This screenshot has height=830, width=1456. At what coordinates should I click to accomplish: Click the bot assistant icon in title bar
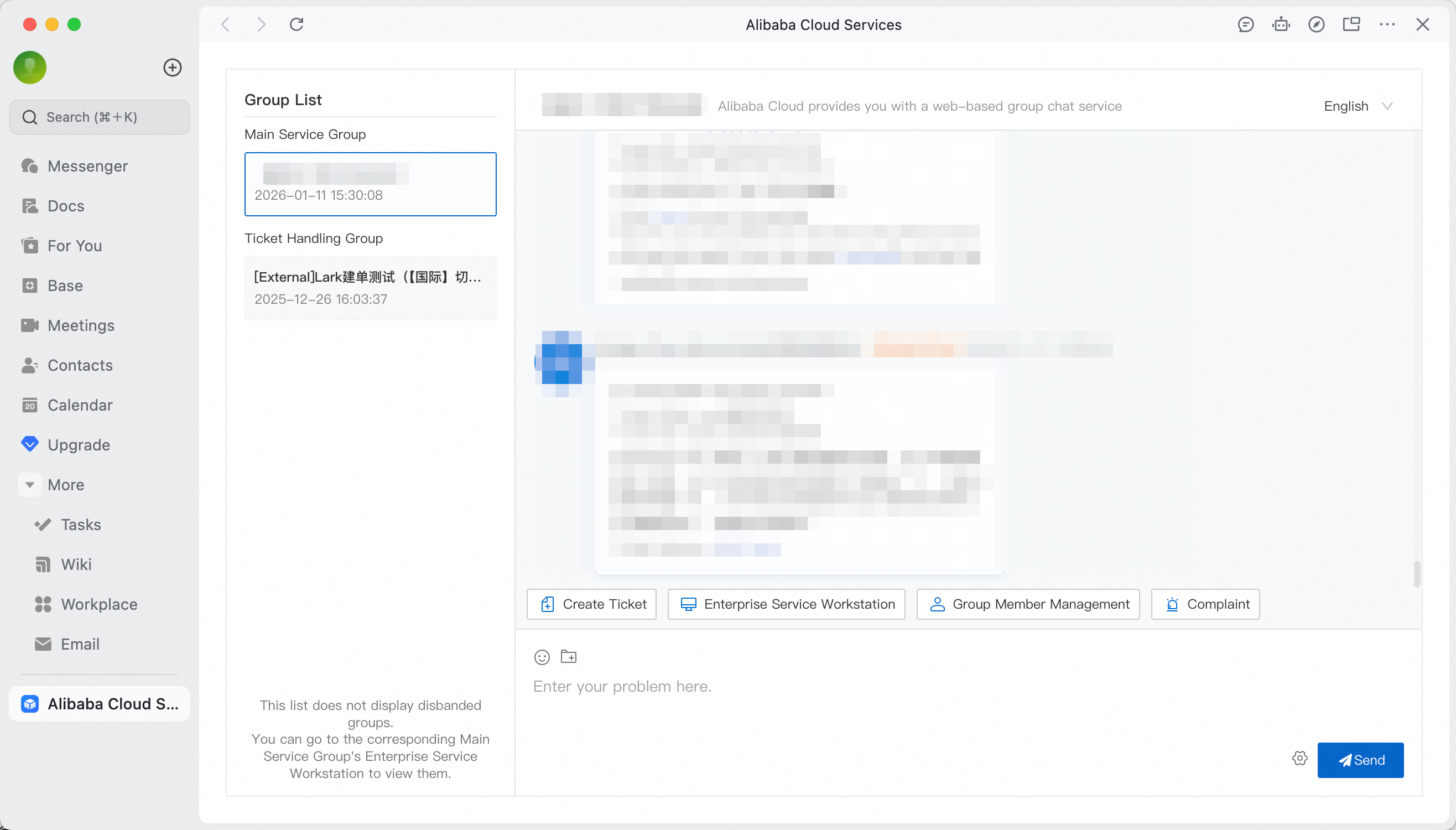coord(1281,24)
